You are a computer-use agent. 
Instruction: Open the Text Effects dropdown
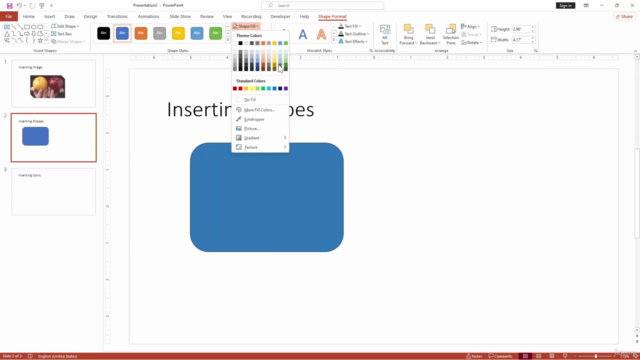tap(353, 42)
